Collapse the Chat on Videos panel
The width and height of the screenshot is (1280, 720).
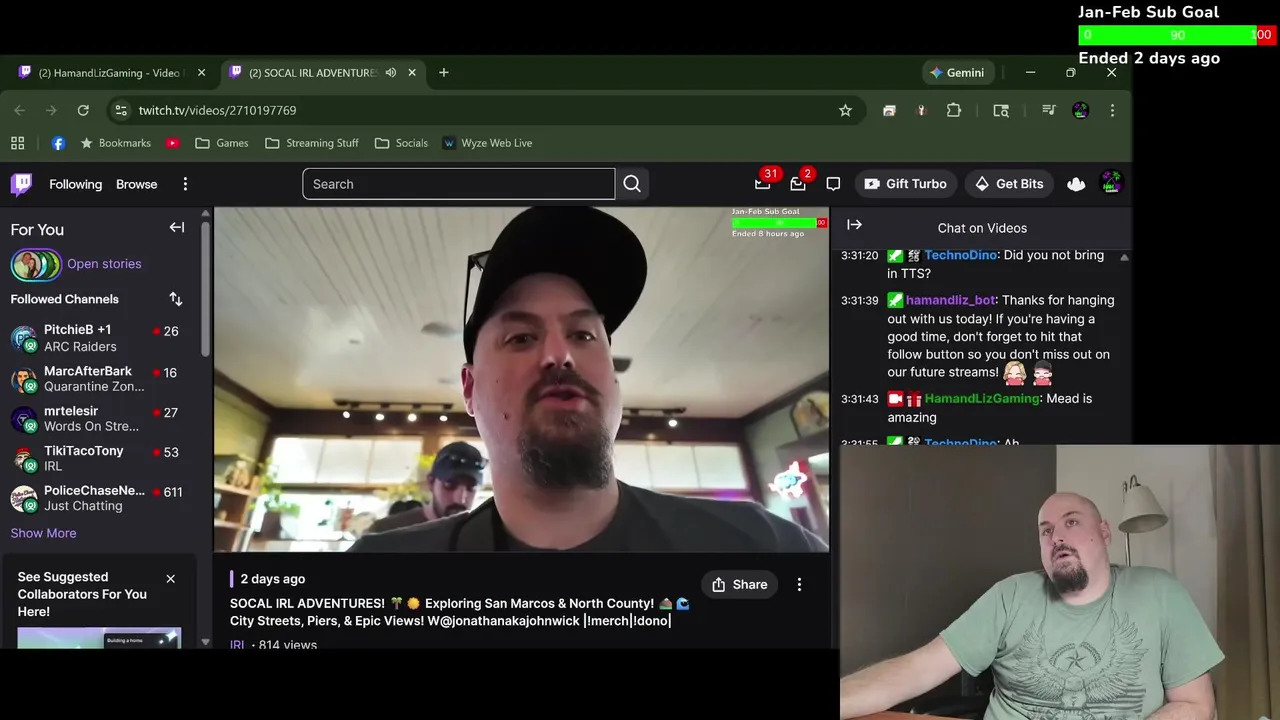[x=854, y=225]
